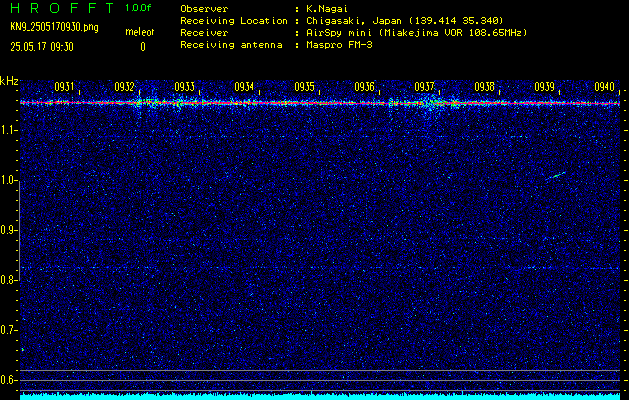Select the Chigasaki, Japan location text
Image resolution: width=629 pixels, height=400 pixels.
(x=405, y=21)
